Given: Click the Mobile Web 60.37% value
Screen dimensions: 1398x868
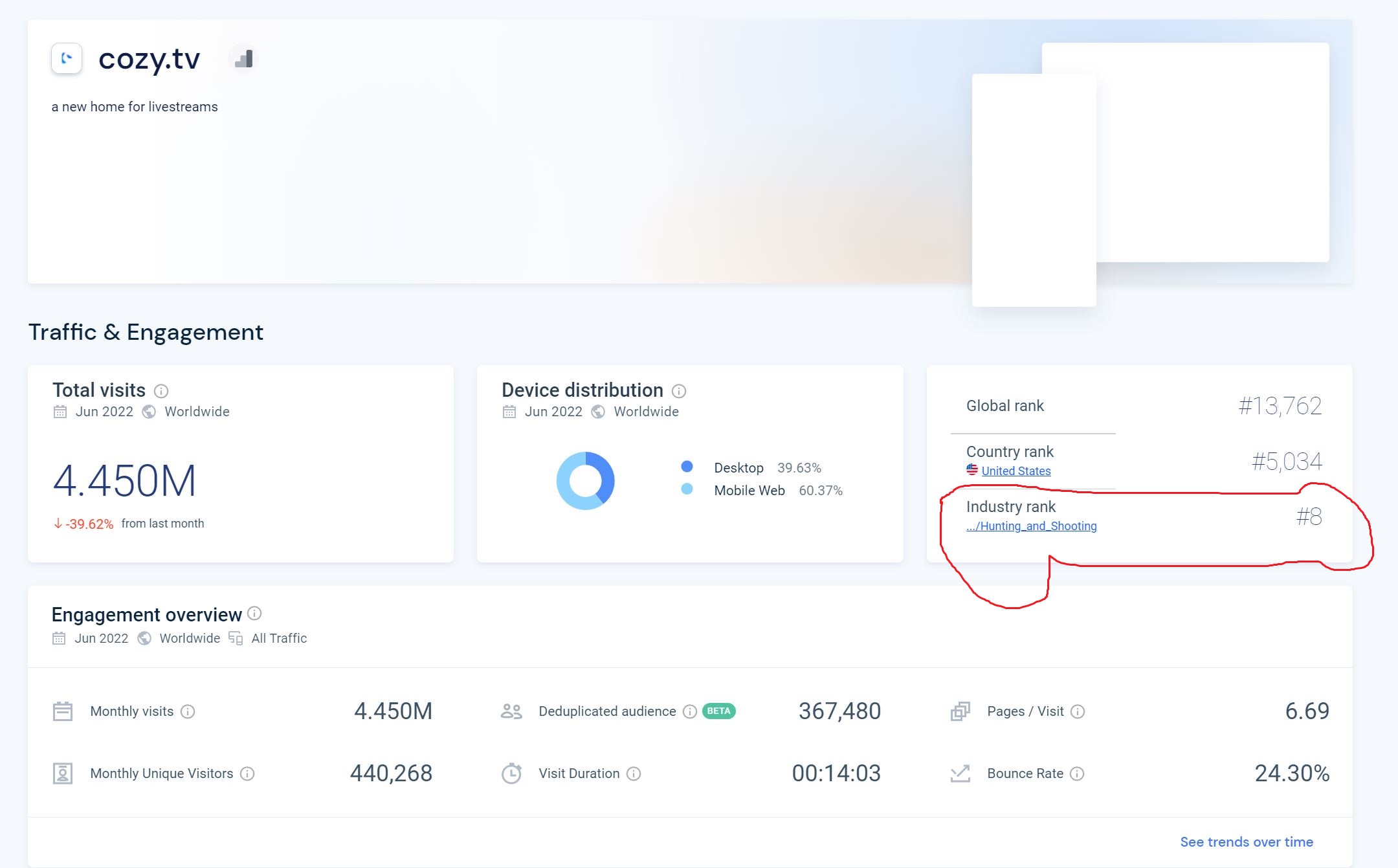Looking at the screenshot, I should (821, 491).
